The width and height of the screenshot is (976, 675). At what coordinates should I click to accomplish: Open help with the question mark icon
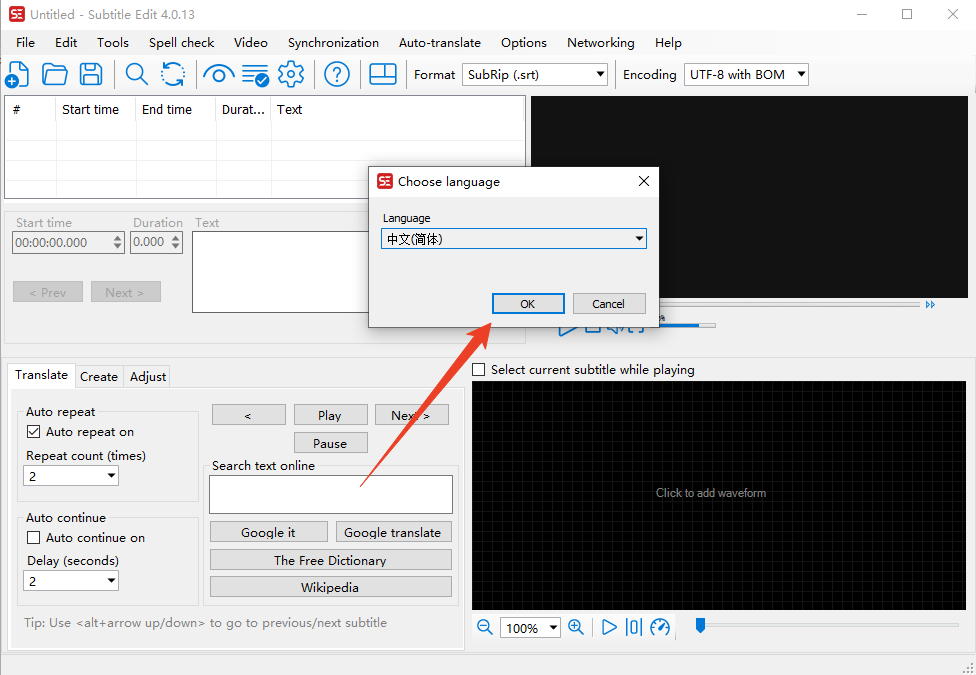tap(337, 75)
